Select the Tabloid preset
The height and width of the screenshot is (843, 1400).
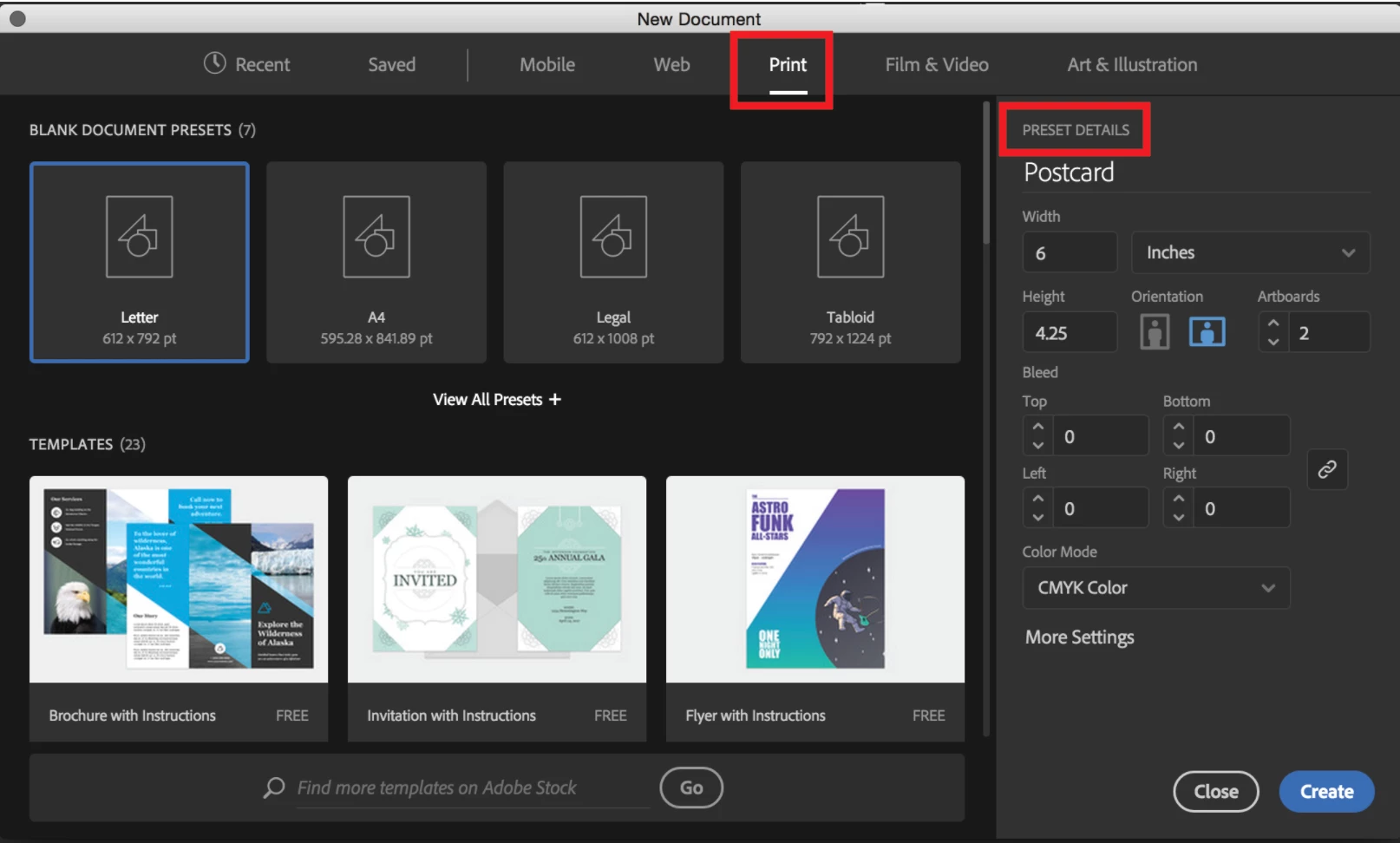point(850,262)
